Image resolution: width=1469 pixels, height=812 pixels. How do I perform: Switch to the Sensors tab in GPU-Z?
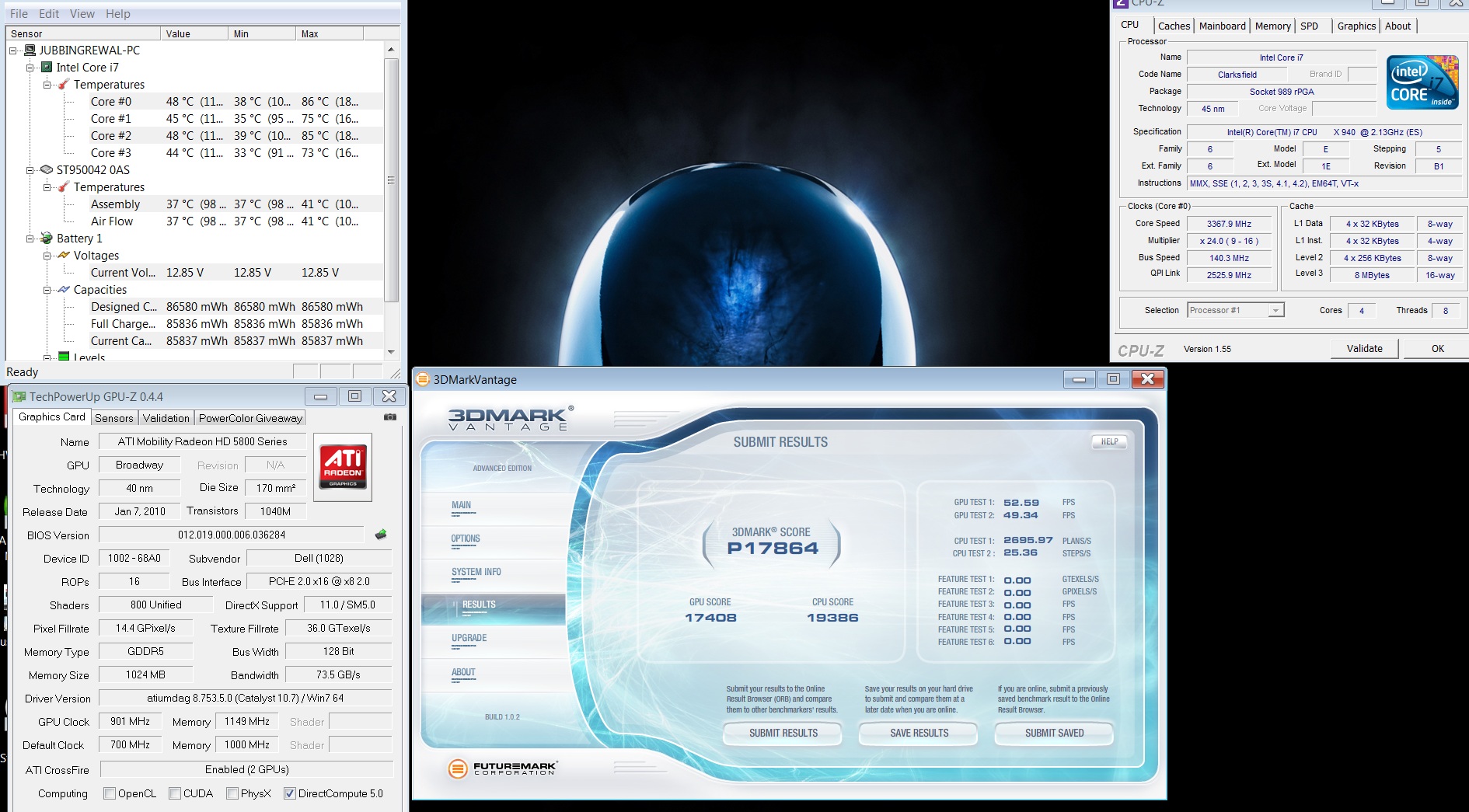coord(114,418)
